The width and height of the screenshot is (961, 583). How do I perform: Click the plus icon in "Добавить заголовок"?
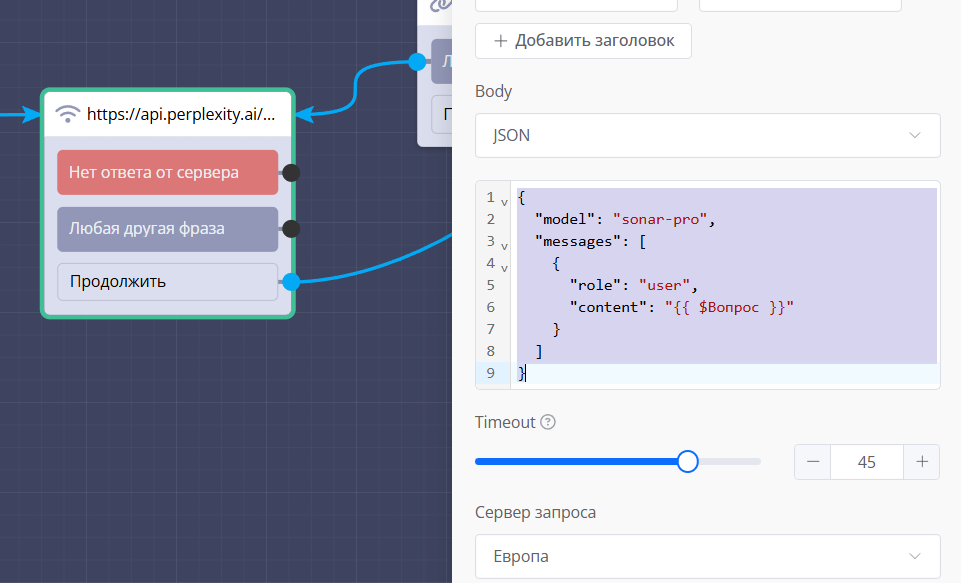[x=500, y=41]
